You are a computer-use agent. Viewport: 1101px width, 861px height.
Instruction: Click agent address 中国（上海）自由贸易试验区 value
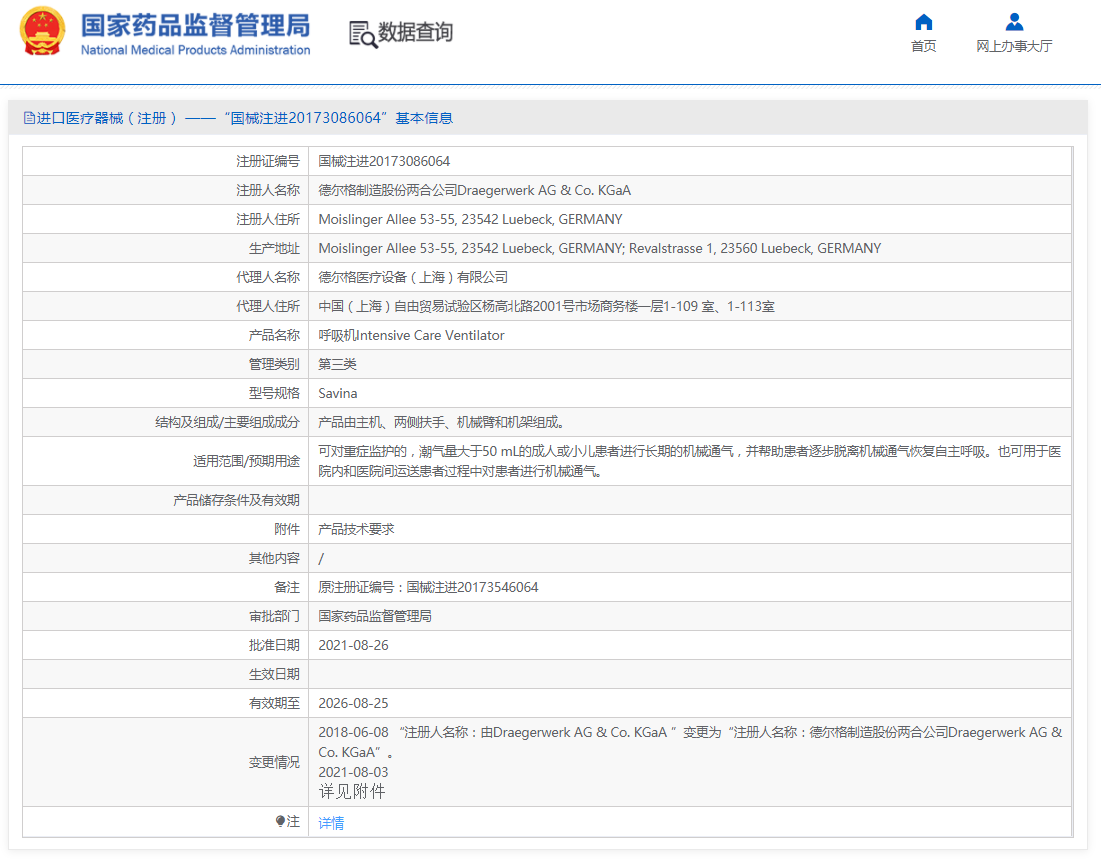point(546,306)
